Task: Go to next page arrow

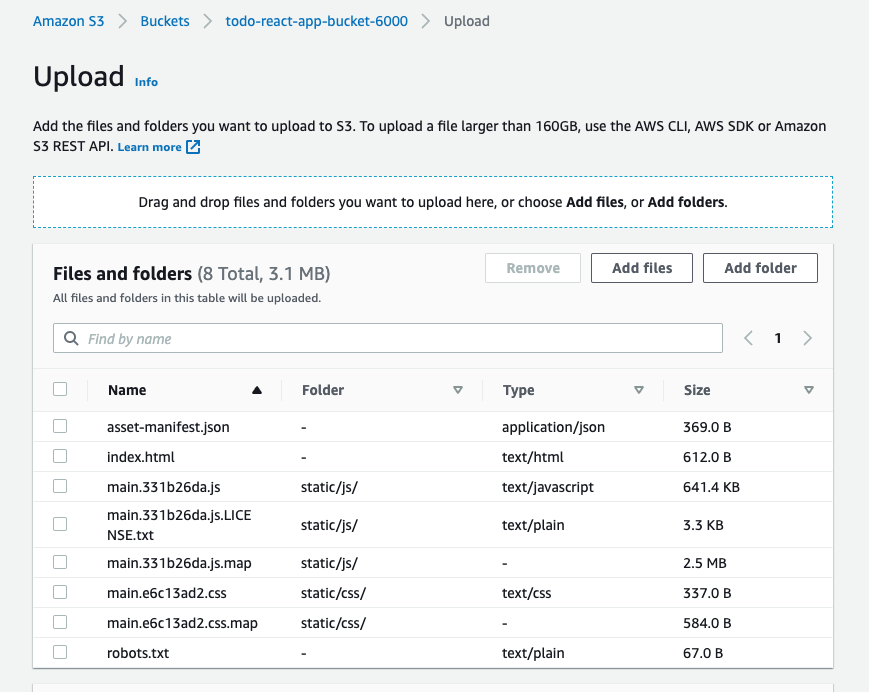Action: (807, 338)
